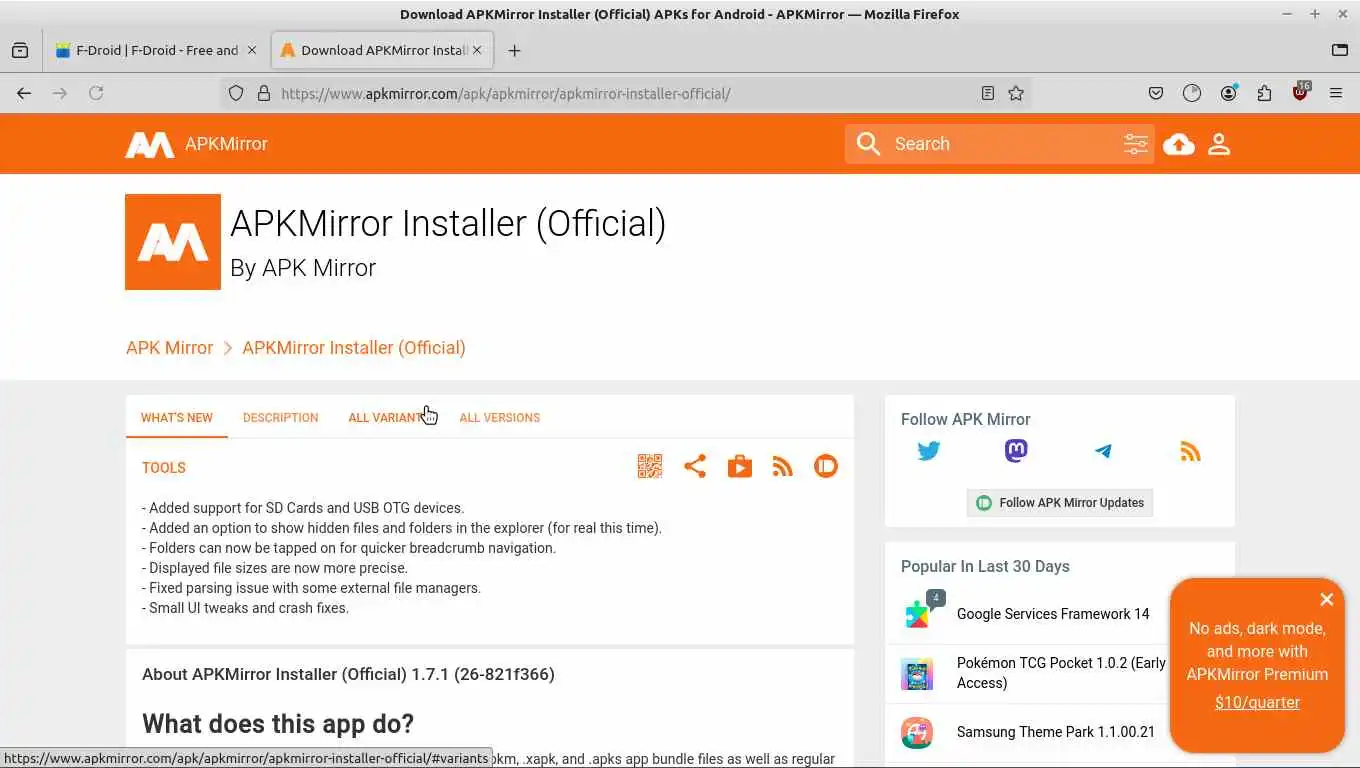Click the Firefox URL address bar
Image resolution: width=1360 pixels, height=768 pixels.
point(625,93)
